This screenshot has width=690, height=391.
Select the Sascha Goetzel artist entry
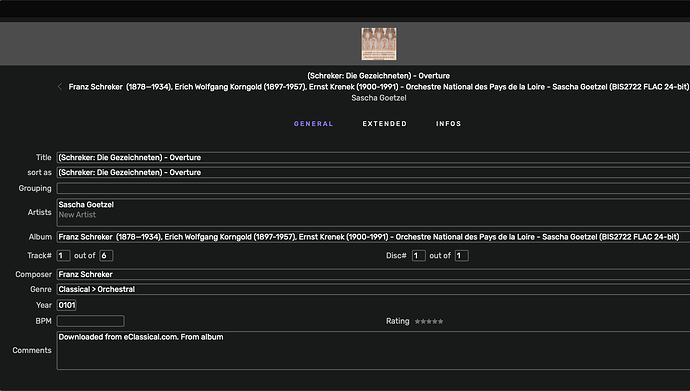86,205
